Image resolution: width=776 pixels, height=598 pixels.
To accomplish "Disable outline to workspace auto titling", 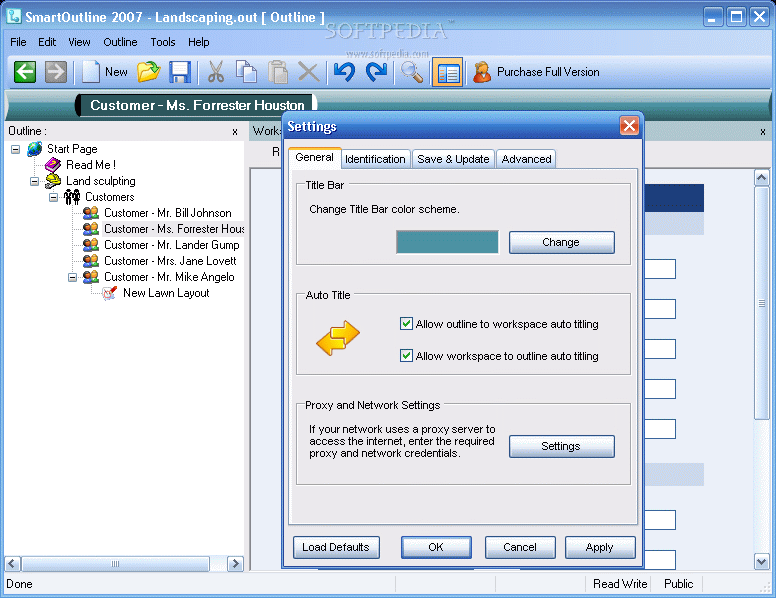I will (x=406, y=324).
